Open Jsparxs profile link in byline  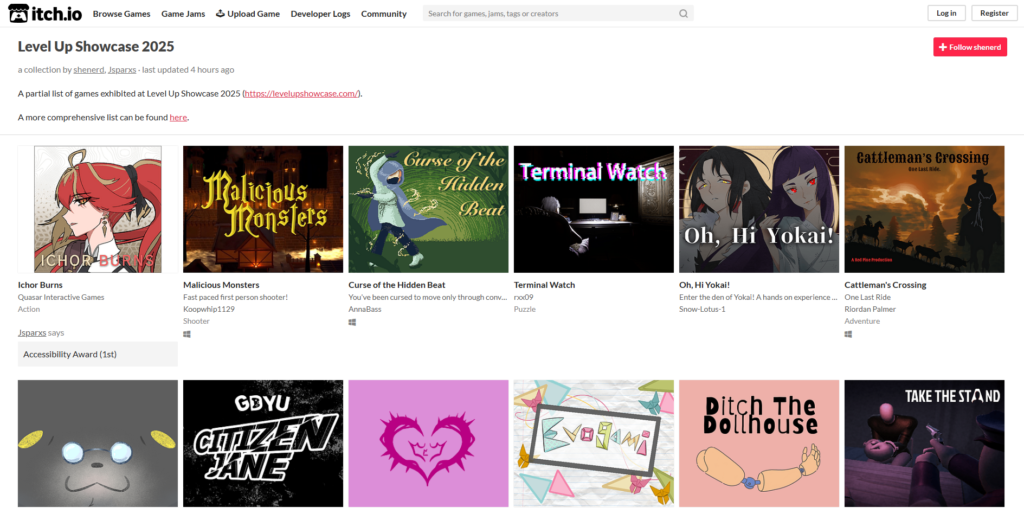click(x=122, y=70)
